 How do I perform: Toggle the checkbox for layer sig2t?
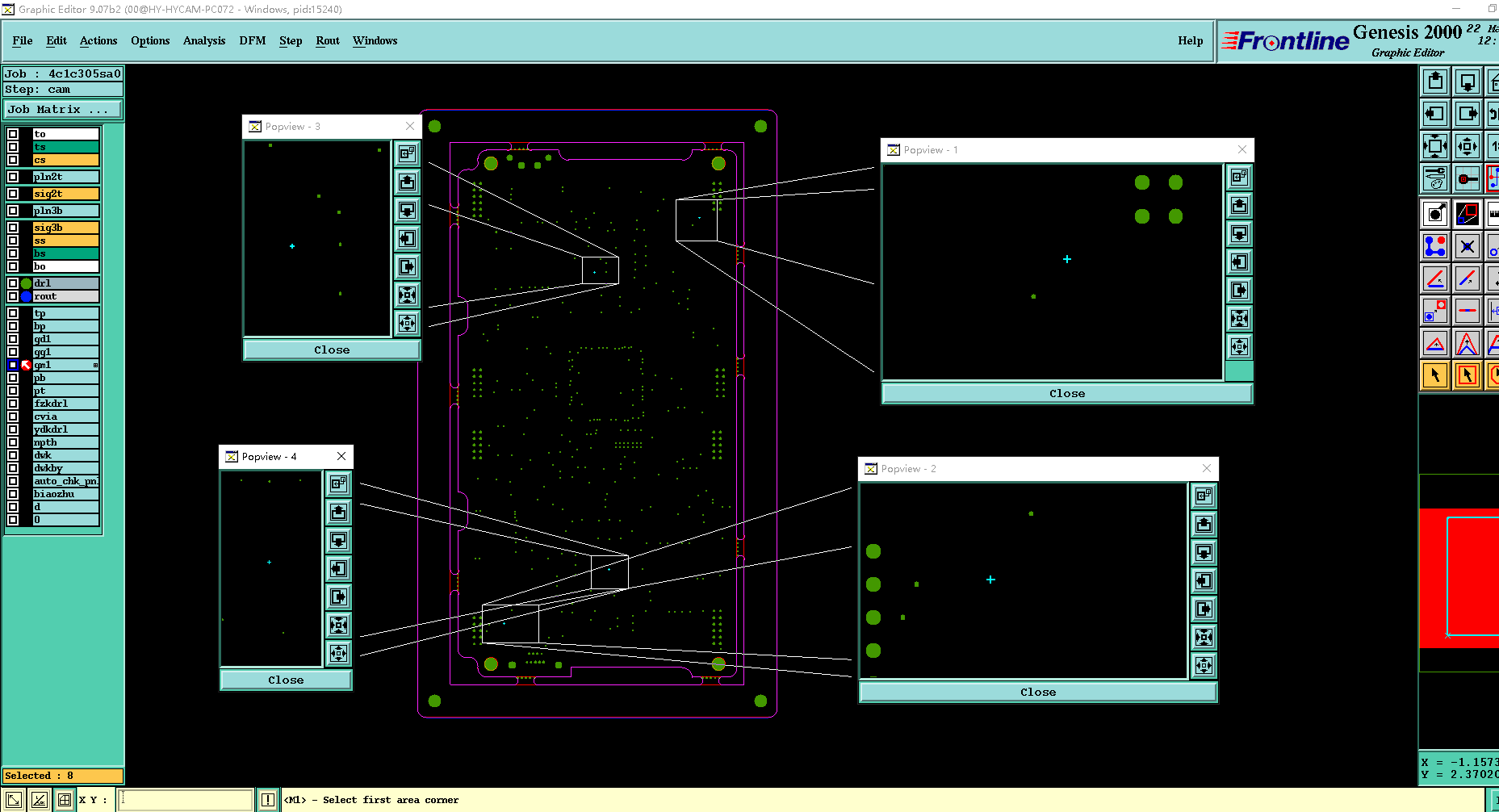(13, 194)
